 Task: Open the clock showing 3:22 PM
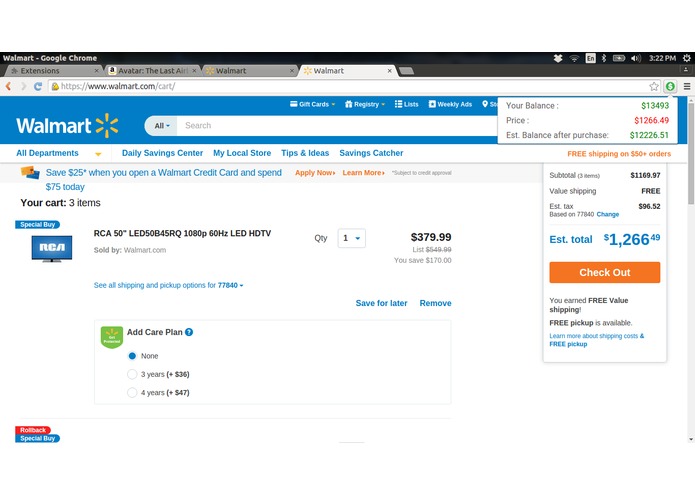[662, 58]
